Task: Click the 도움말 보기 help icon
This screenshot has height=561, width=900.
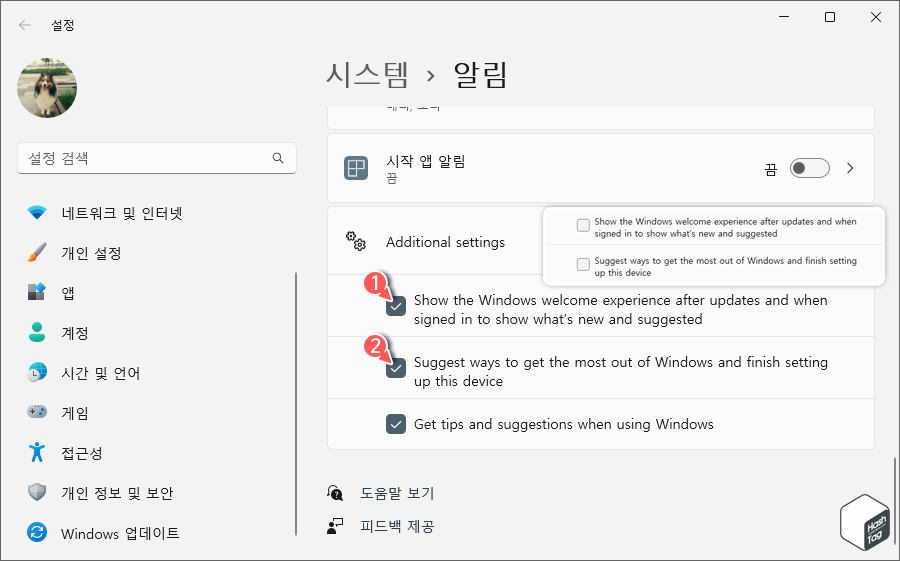Action: (335, 493)
